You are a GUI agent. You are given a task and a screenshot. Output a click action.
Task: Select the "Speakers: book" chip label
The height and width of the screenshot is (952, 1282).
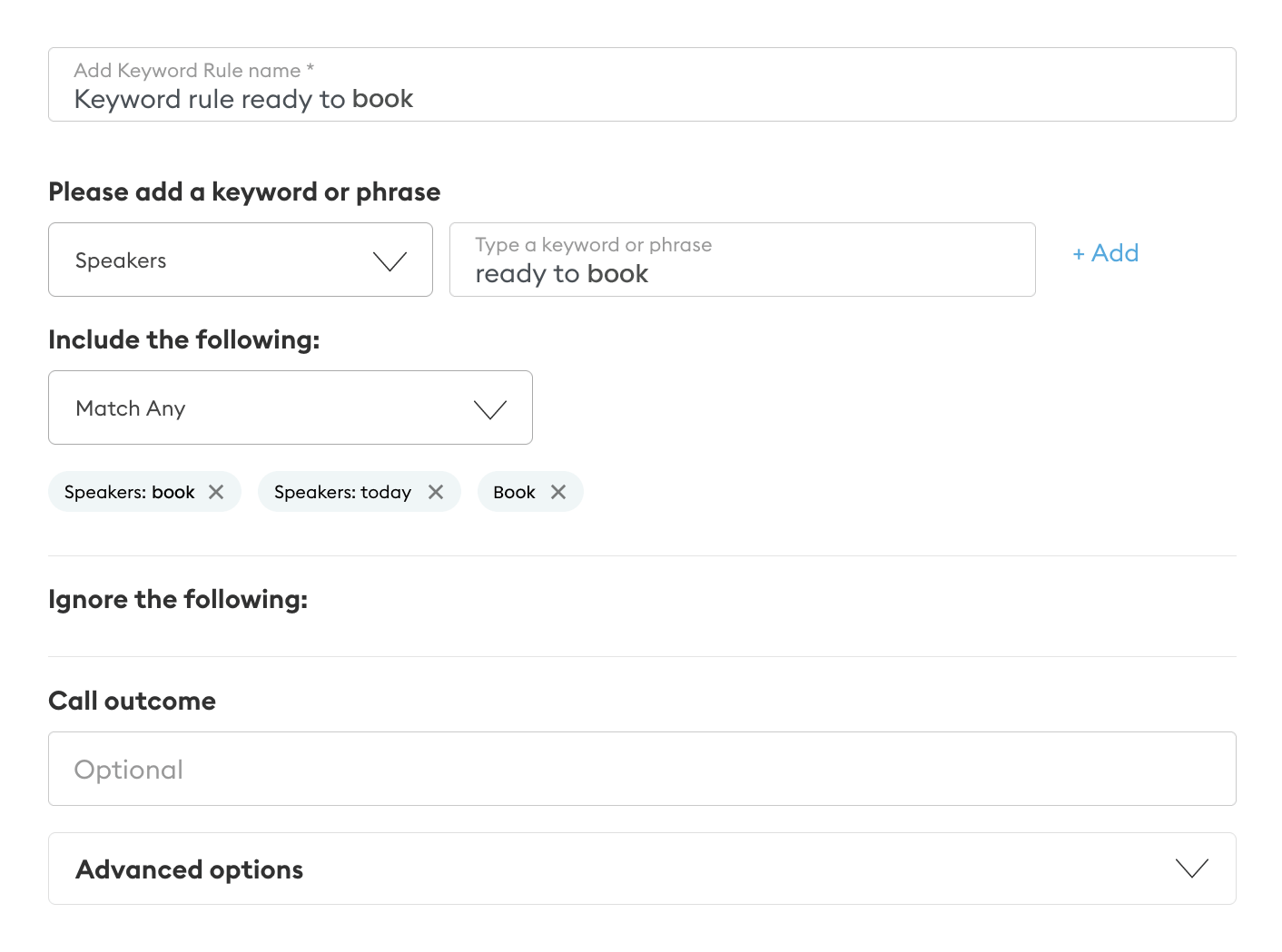pos(129,492)
